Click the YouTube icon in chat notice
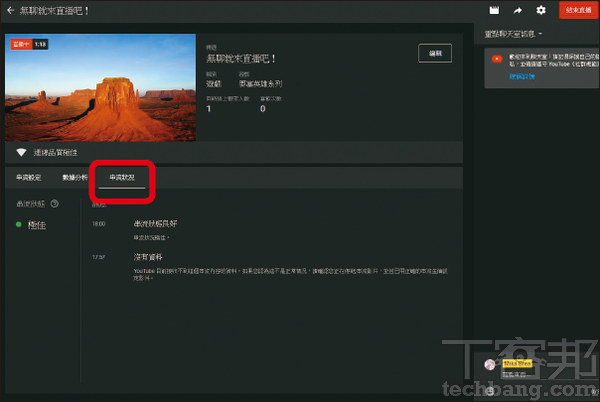The width and height of the screenshot is (600, 402). (497, 59)
